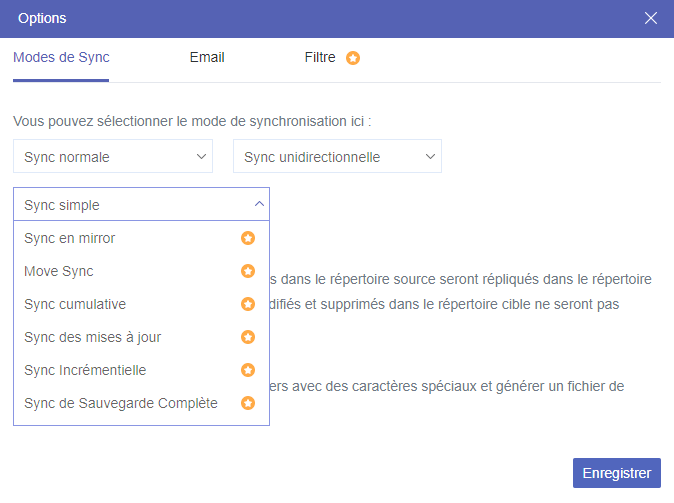Click star icon beside Sync Incrémentielle
This screenshot has height=503, width=674.
pyautogui.click(x=248, y=370)
